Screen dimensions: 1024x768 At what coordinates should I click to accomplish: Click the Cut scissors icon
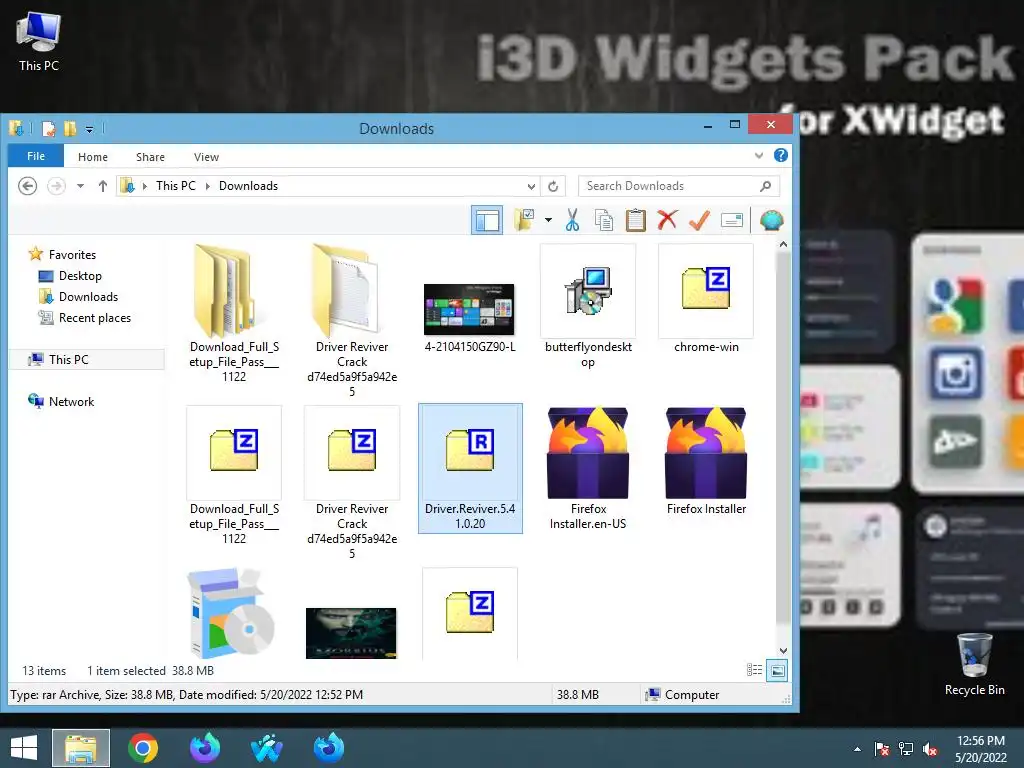572,220
